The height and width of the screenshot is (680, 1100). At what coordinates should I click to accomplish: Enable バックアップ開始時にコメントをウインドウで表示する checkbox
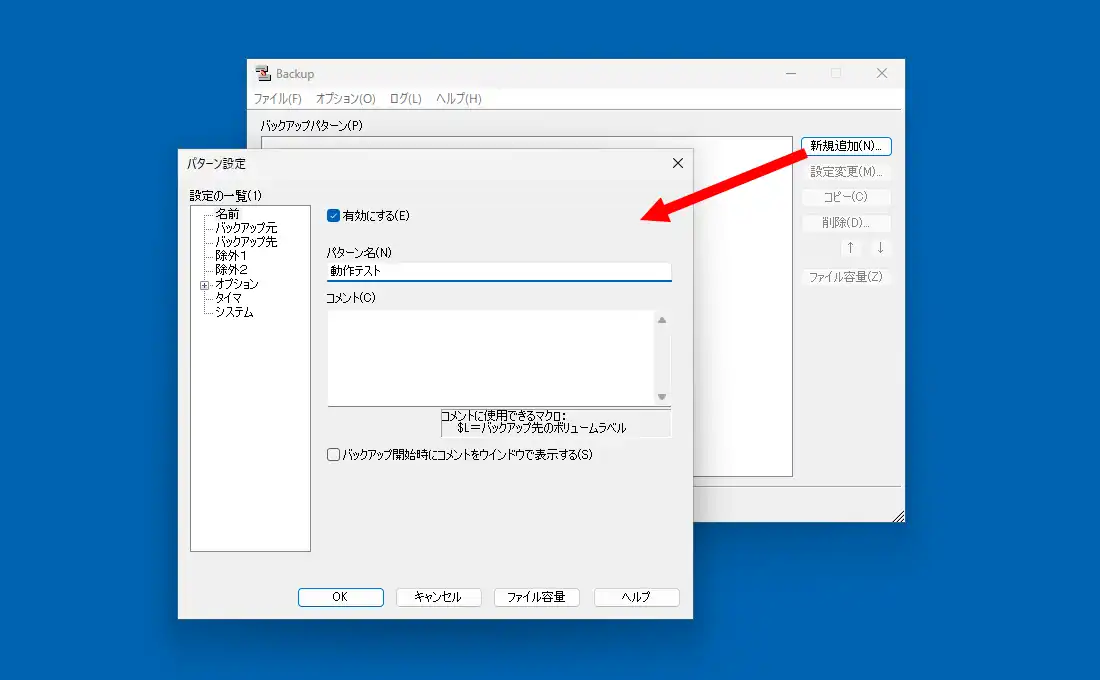pos(334,455)
